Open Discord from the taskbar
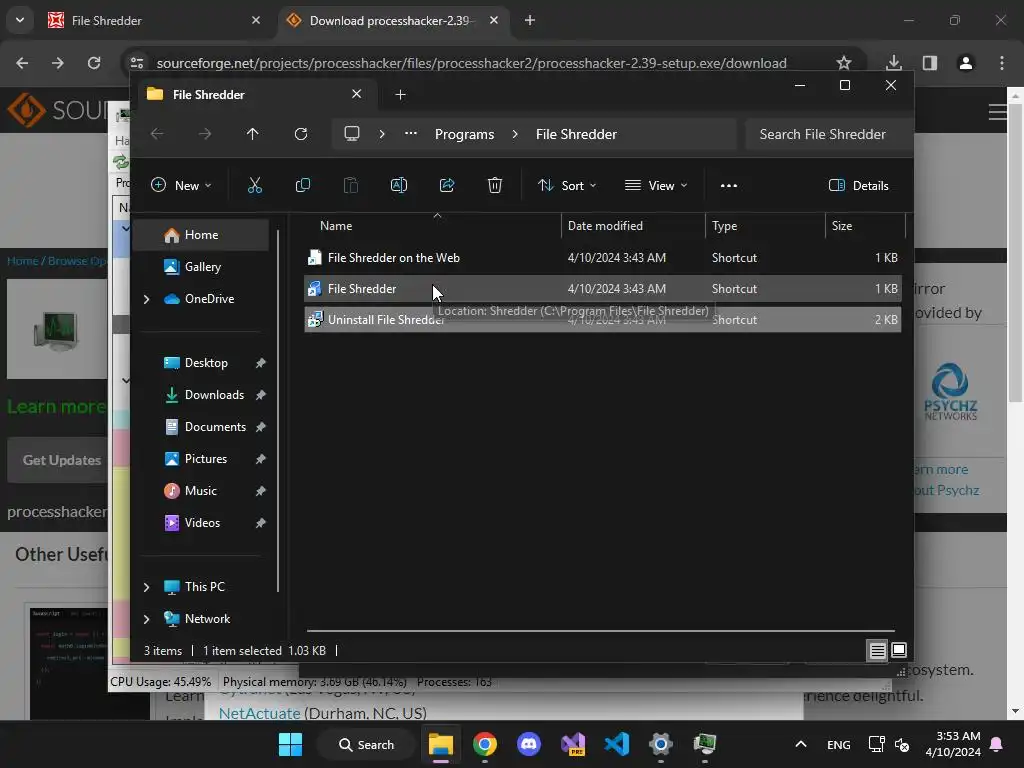The height and width of the screenshot is (768, 1024). tap(528, 744)
